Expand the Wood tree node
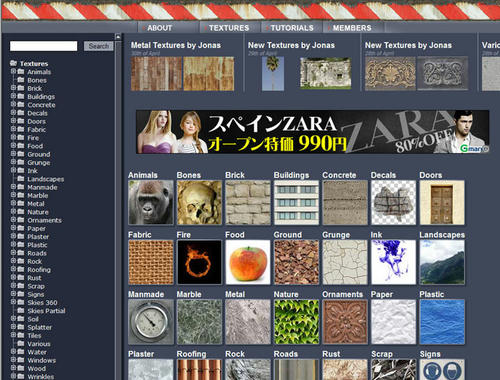This screenshot has width=500, height=380. pyautogui.click(x=13, y=368)
